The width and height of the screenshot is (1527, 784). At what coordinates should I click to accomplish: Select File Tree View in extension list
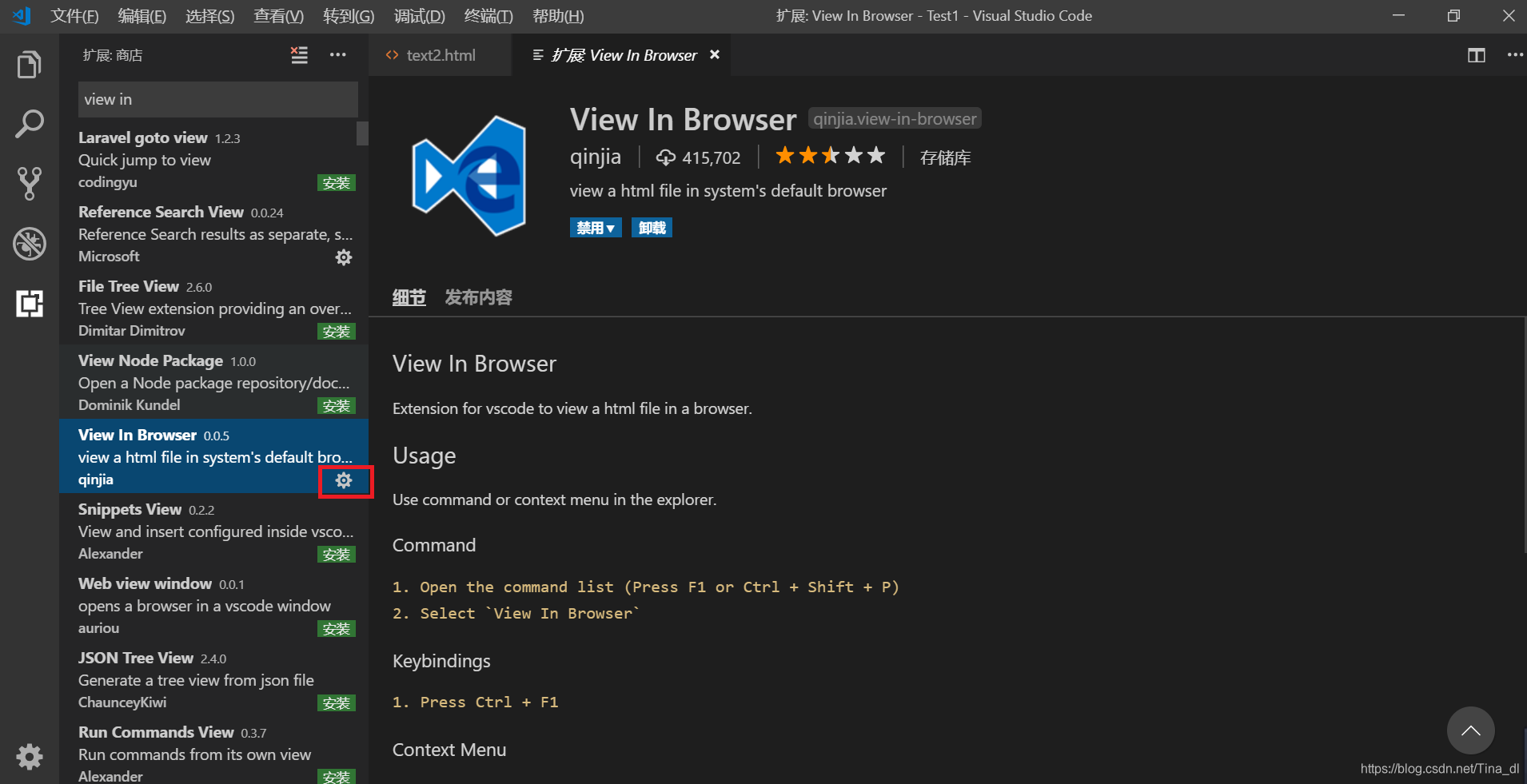point(213,308)
